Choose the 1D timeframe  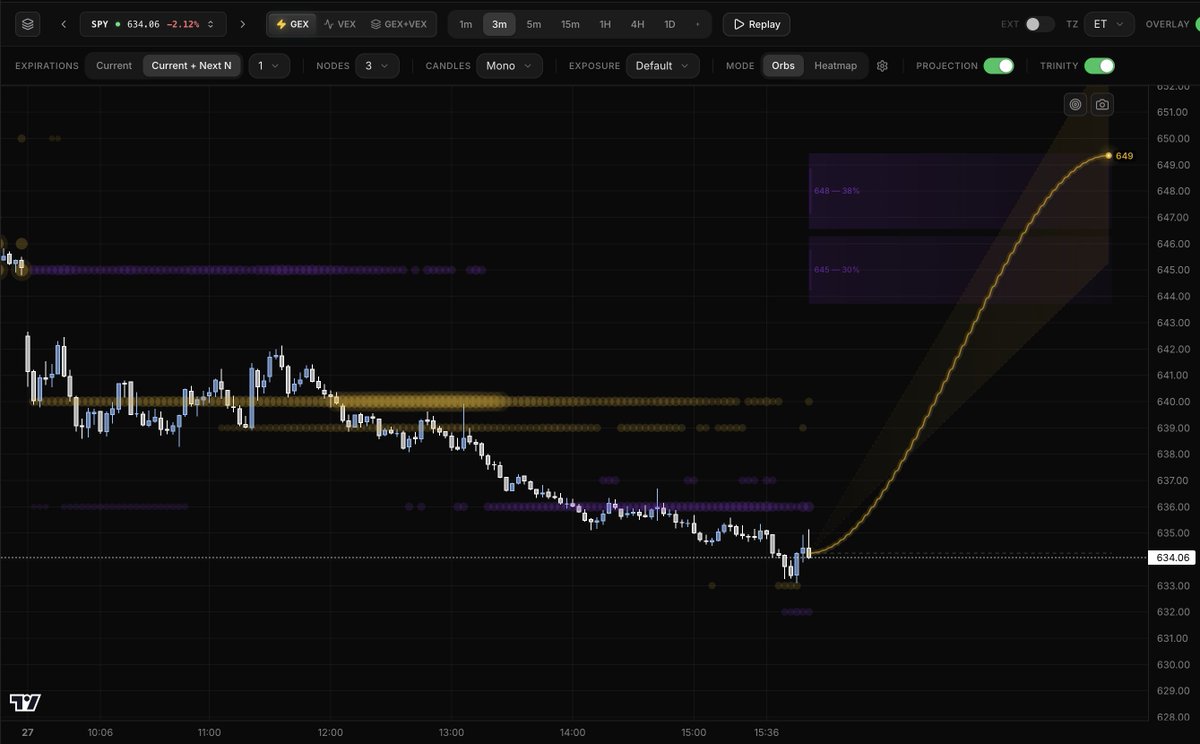670,24
